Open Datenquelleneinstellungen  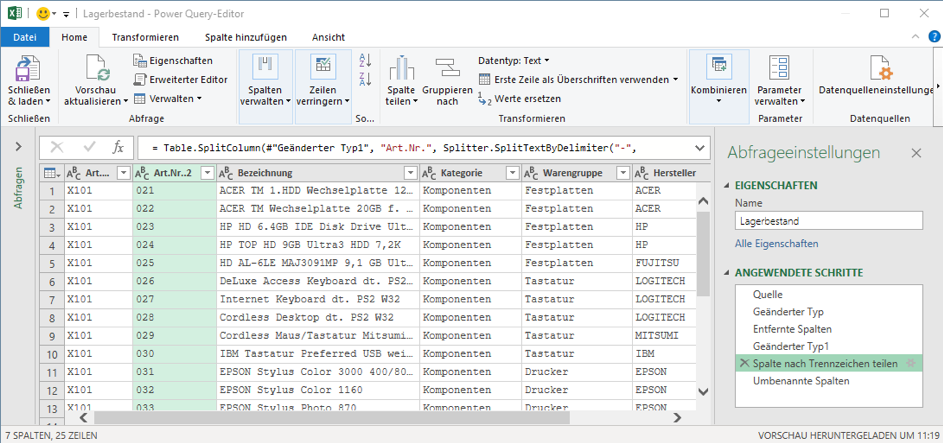pyautogui.click(x=880, y=69)
